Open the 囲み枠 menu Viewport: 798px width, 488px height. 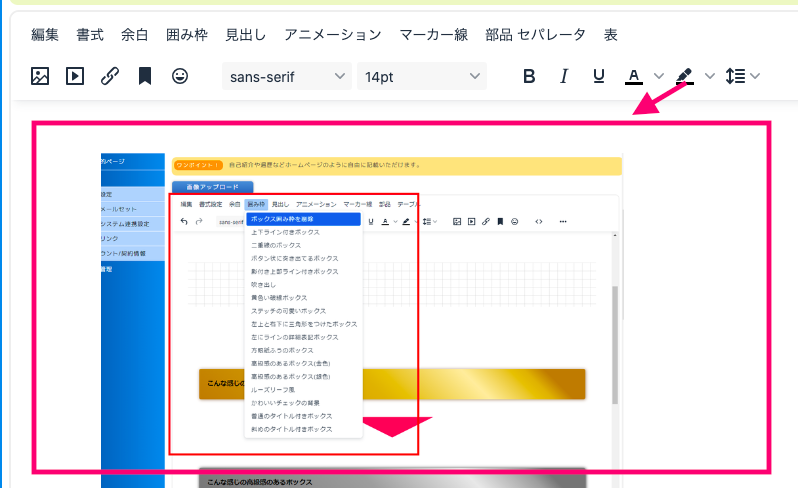click(x=188, y=35)
